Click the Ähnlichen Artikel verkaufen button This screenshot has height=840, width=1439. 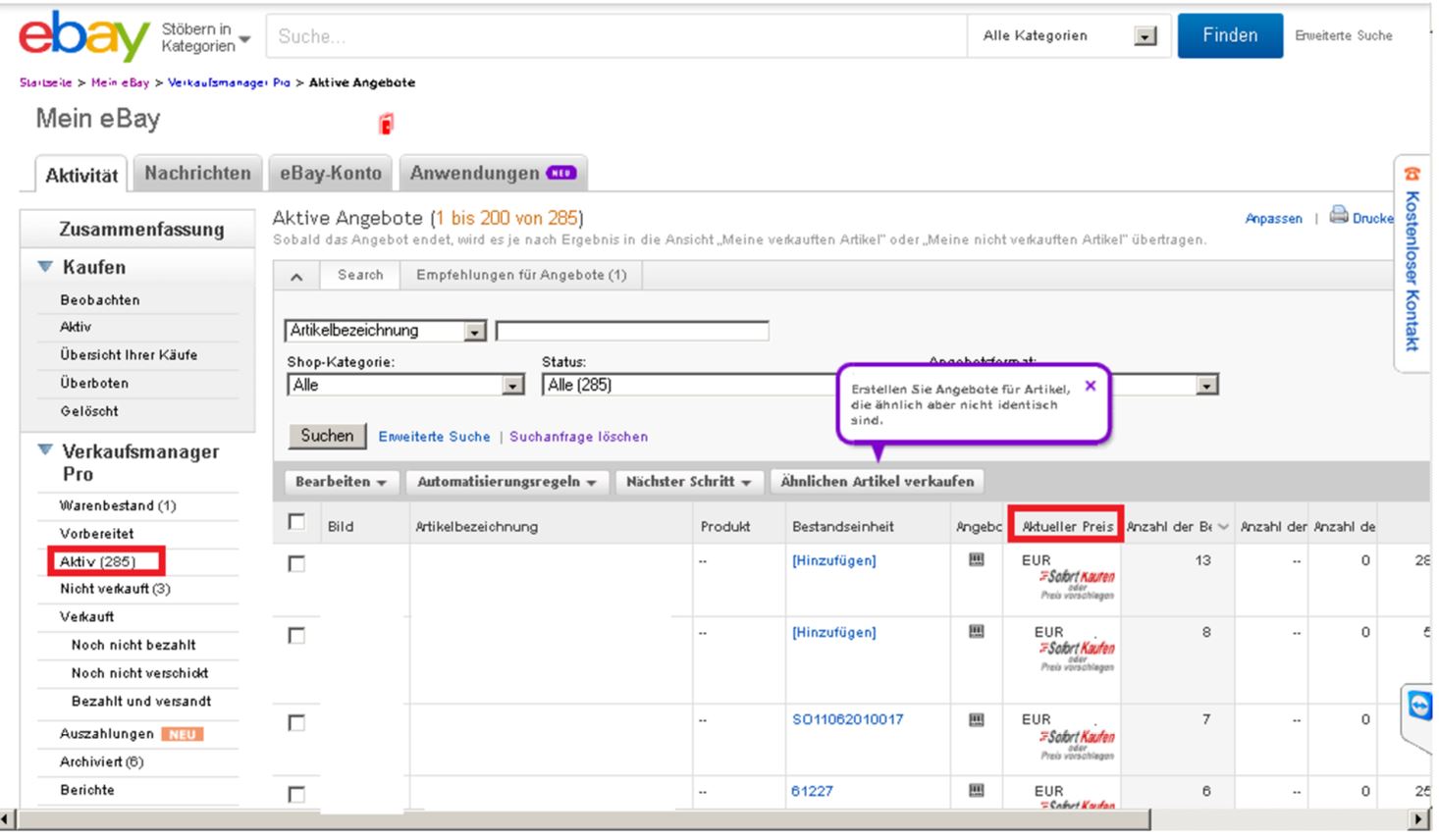(877, 482)
